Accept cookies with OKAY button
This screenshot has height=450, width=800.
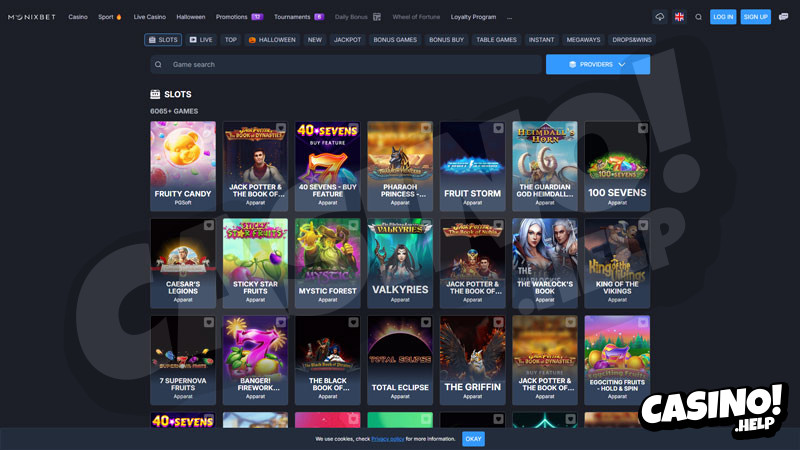tap(473, 439)
